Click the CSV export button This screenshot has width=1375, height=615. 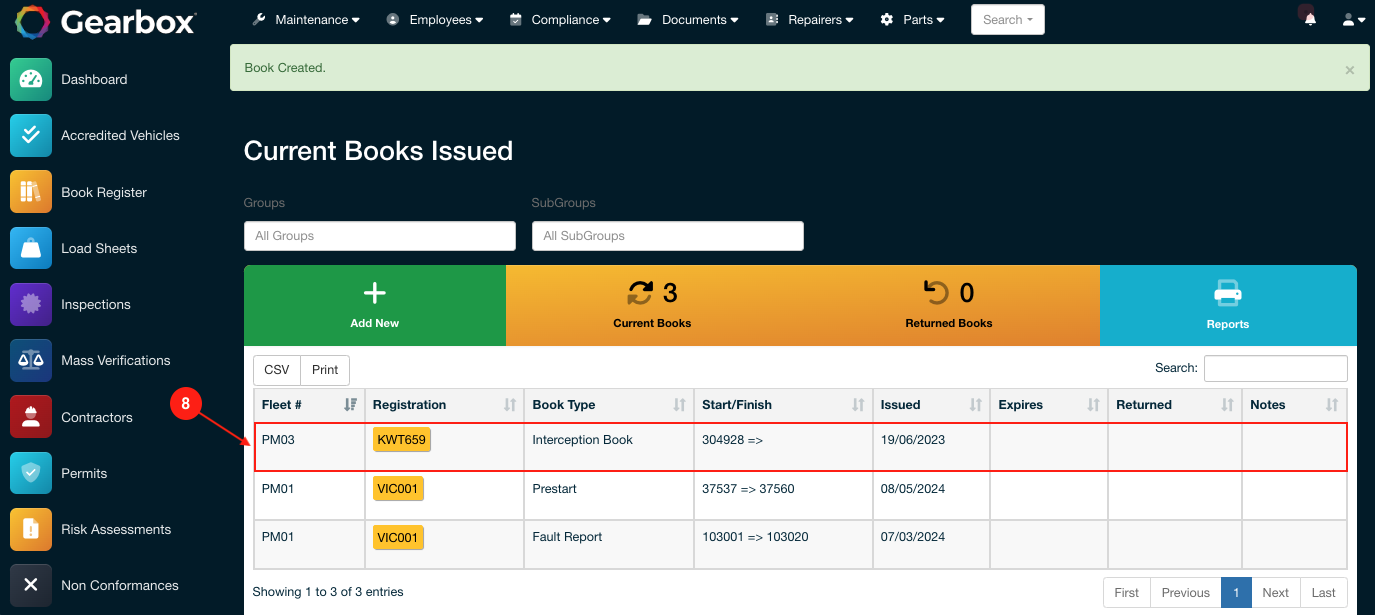click(x=277, y=370)
